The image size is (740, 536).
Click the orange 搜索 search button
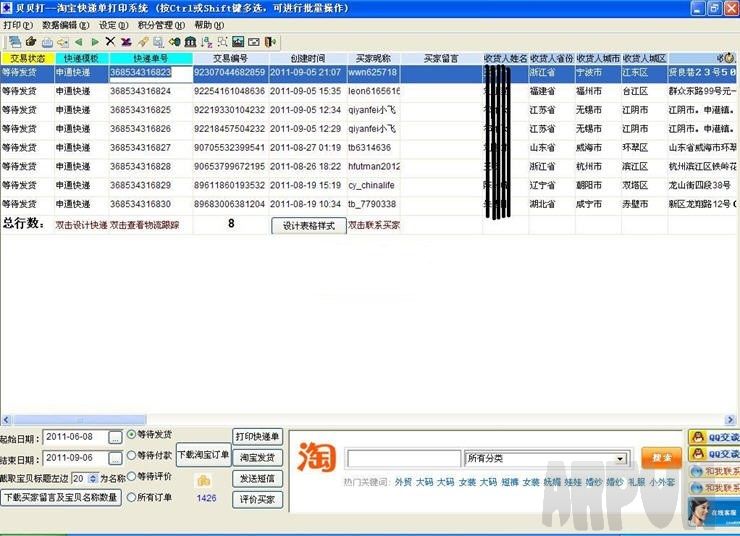click(661, 458)
